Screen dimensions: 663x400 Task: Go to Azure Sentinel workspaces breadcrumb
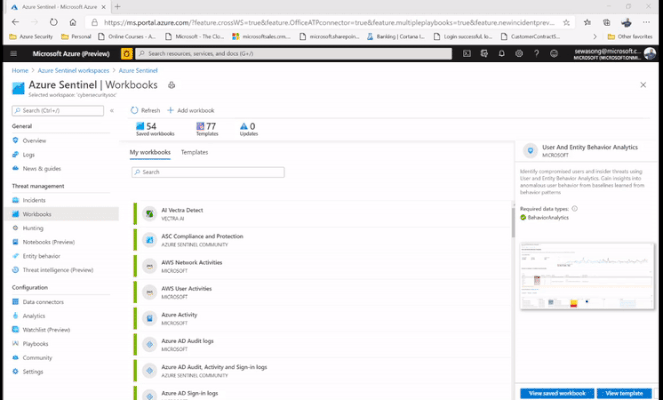point(73,71)
